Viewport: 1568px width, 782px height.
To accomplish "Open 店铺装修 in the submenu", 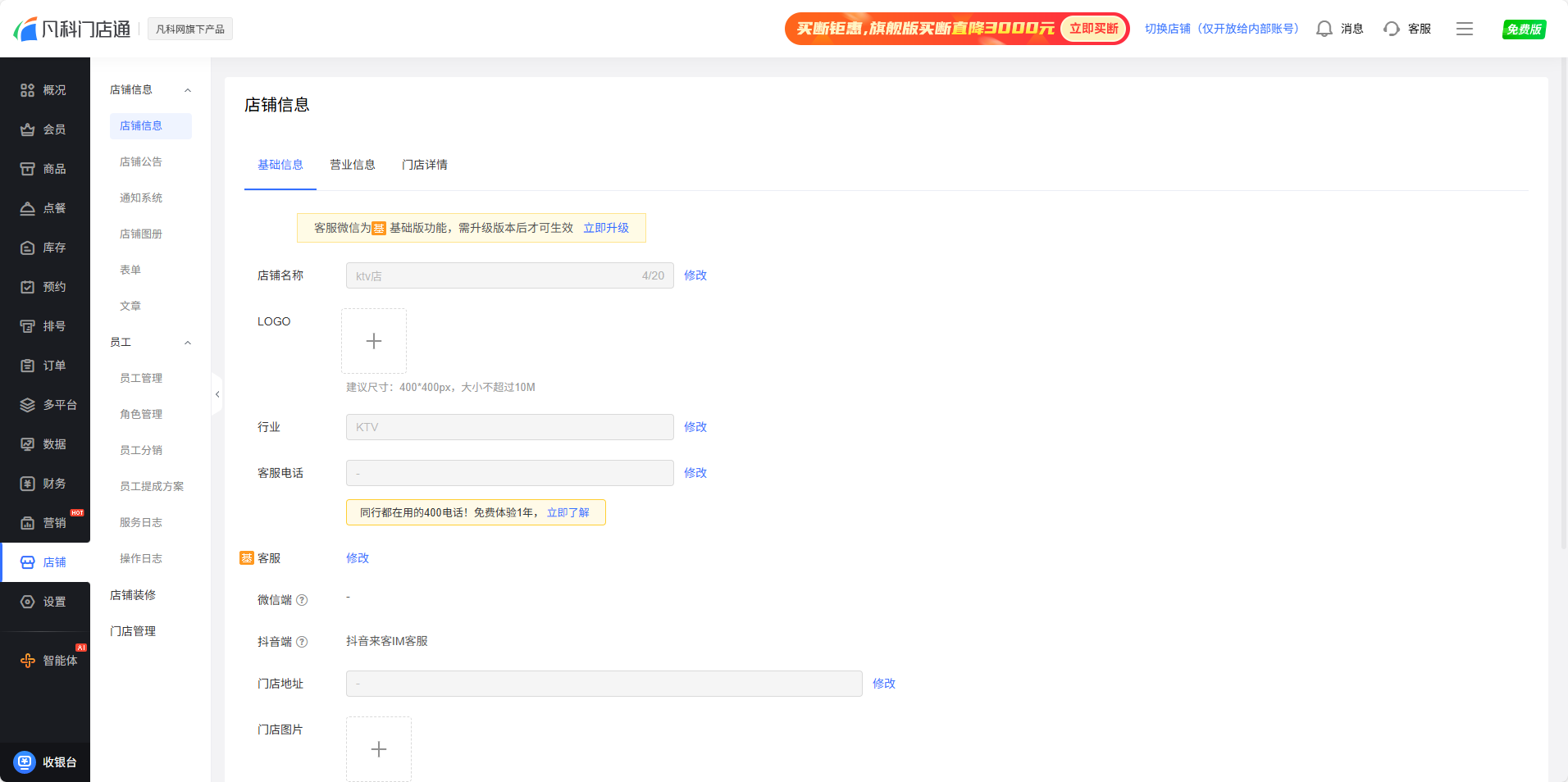I will (x=133, y=595).
